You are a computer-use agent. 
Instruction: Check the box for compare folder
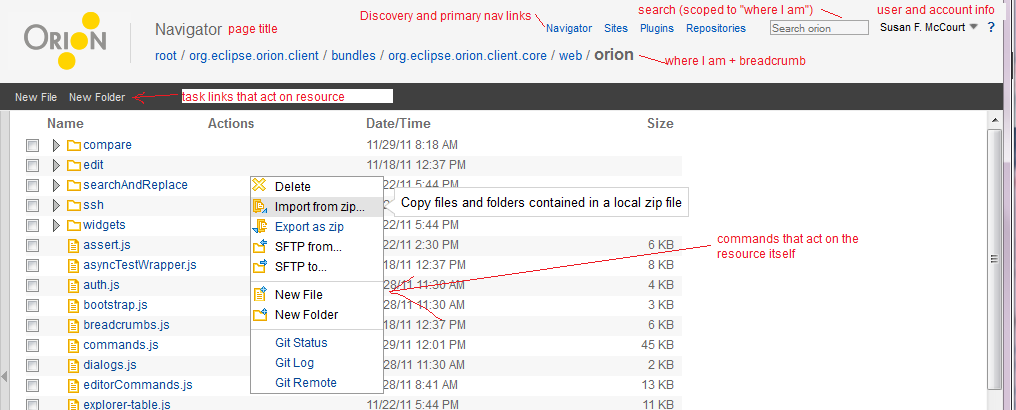32,146
